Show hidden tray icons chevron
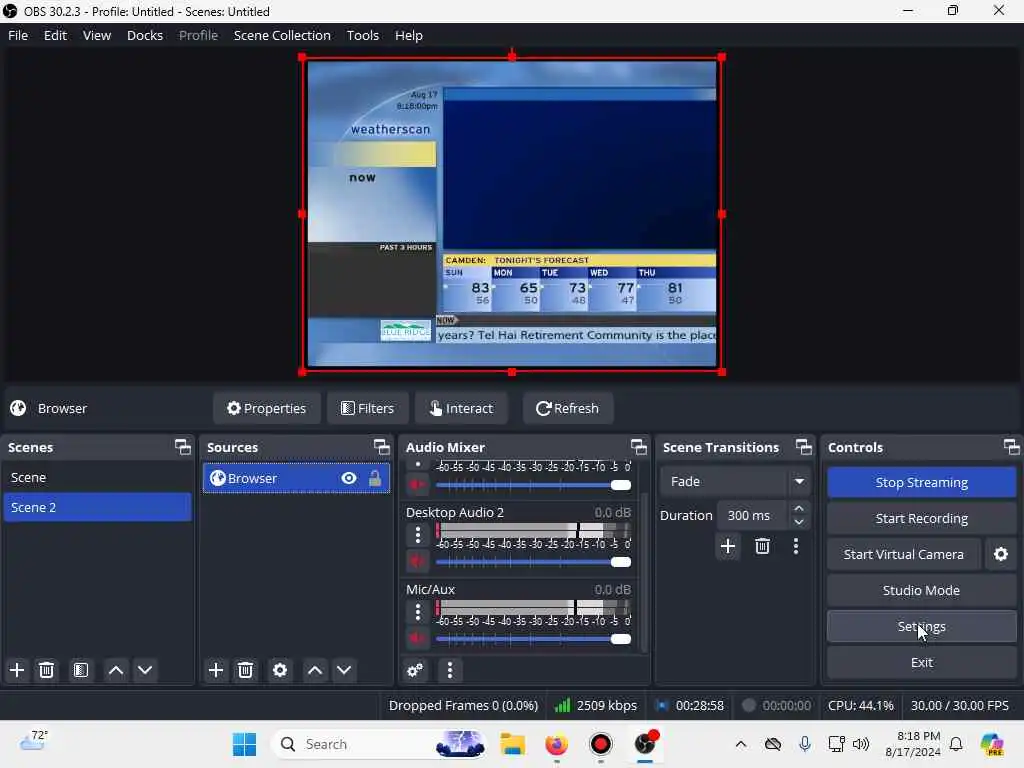 [741, 744]
